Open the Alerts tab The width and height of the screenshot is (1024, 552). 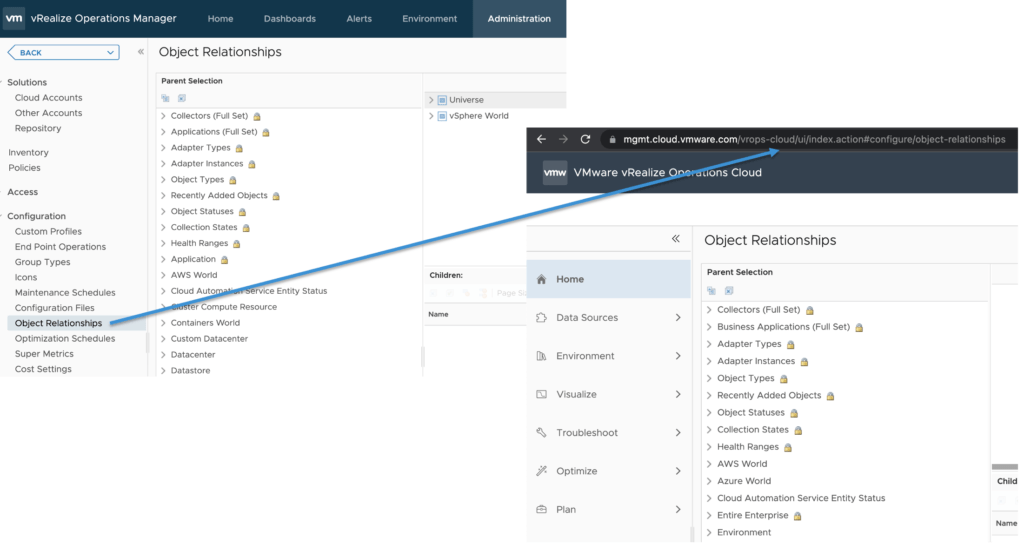click(359, 19)
